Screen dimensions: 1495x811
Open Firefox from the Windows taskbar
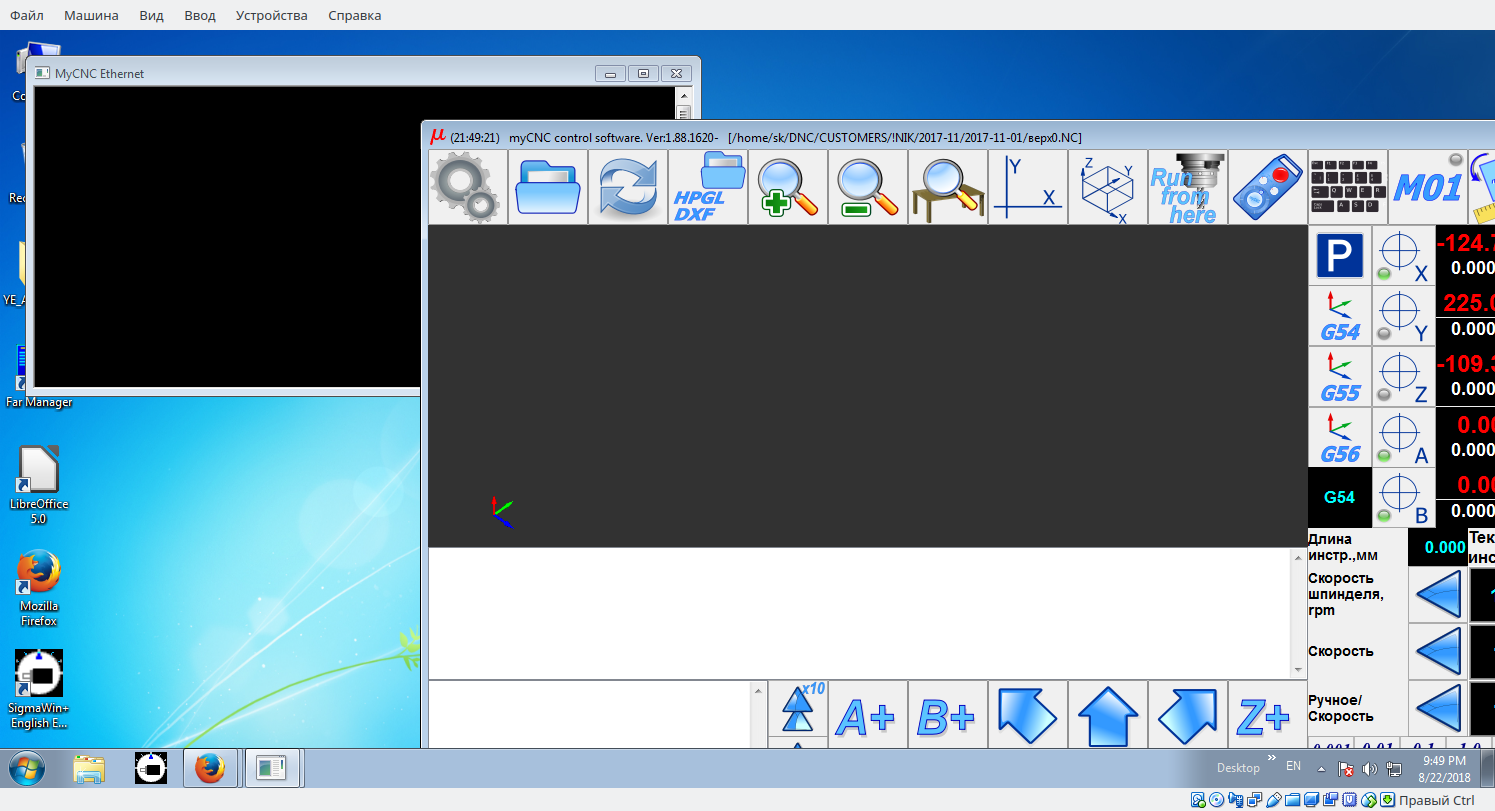(x=210, y=769)
